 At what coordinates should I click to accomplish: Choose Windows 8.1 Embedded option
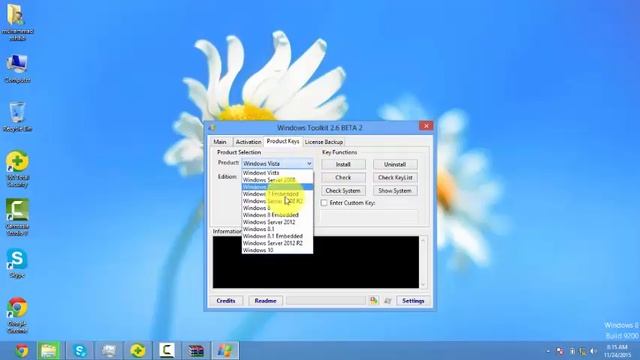tap(277, 236)
